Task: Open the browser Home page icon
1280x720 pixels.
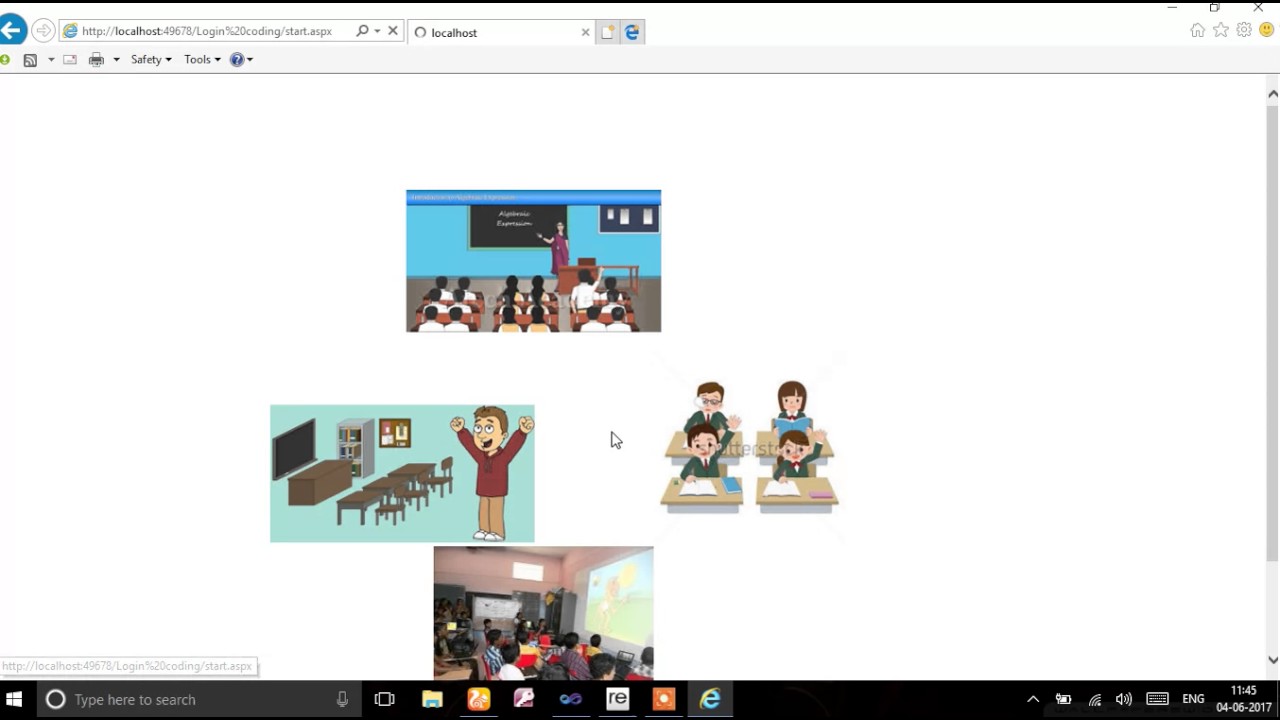Action: point(1197,30)
